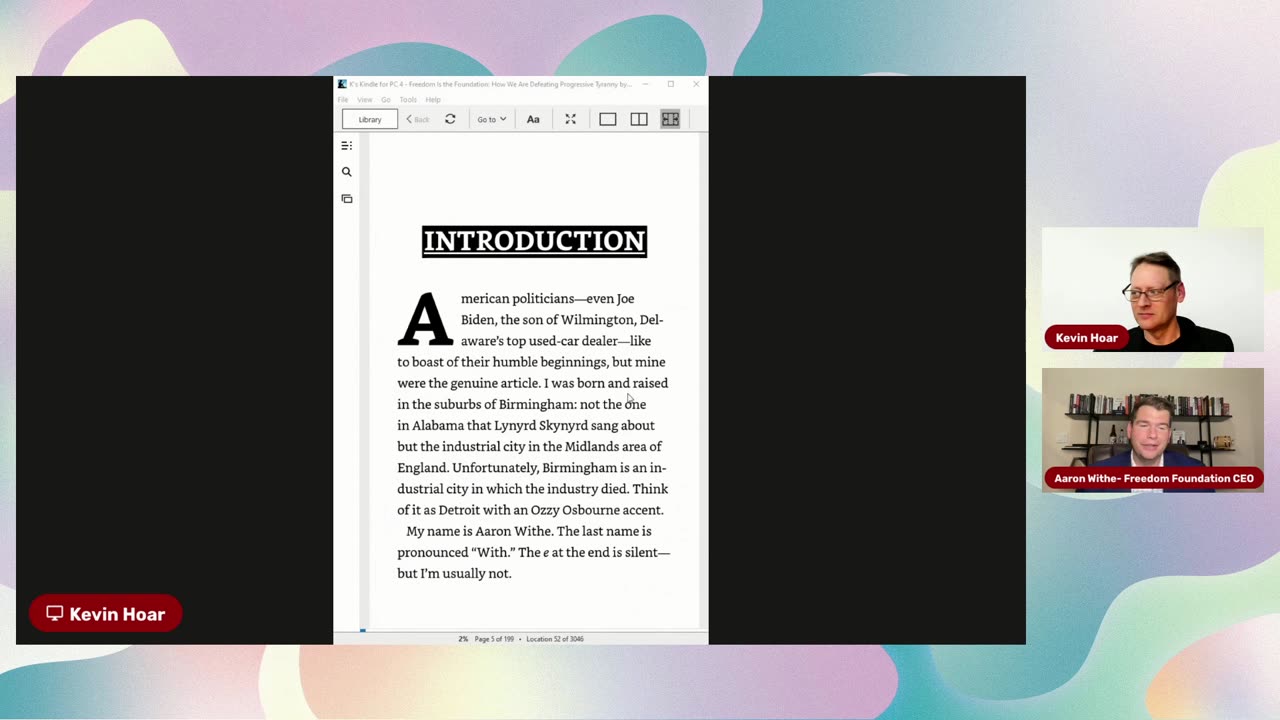Viewport: 1280px width, 720px height.
Task: Open the View menu
Action: [x=364, y=100]
